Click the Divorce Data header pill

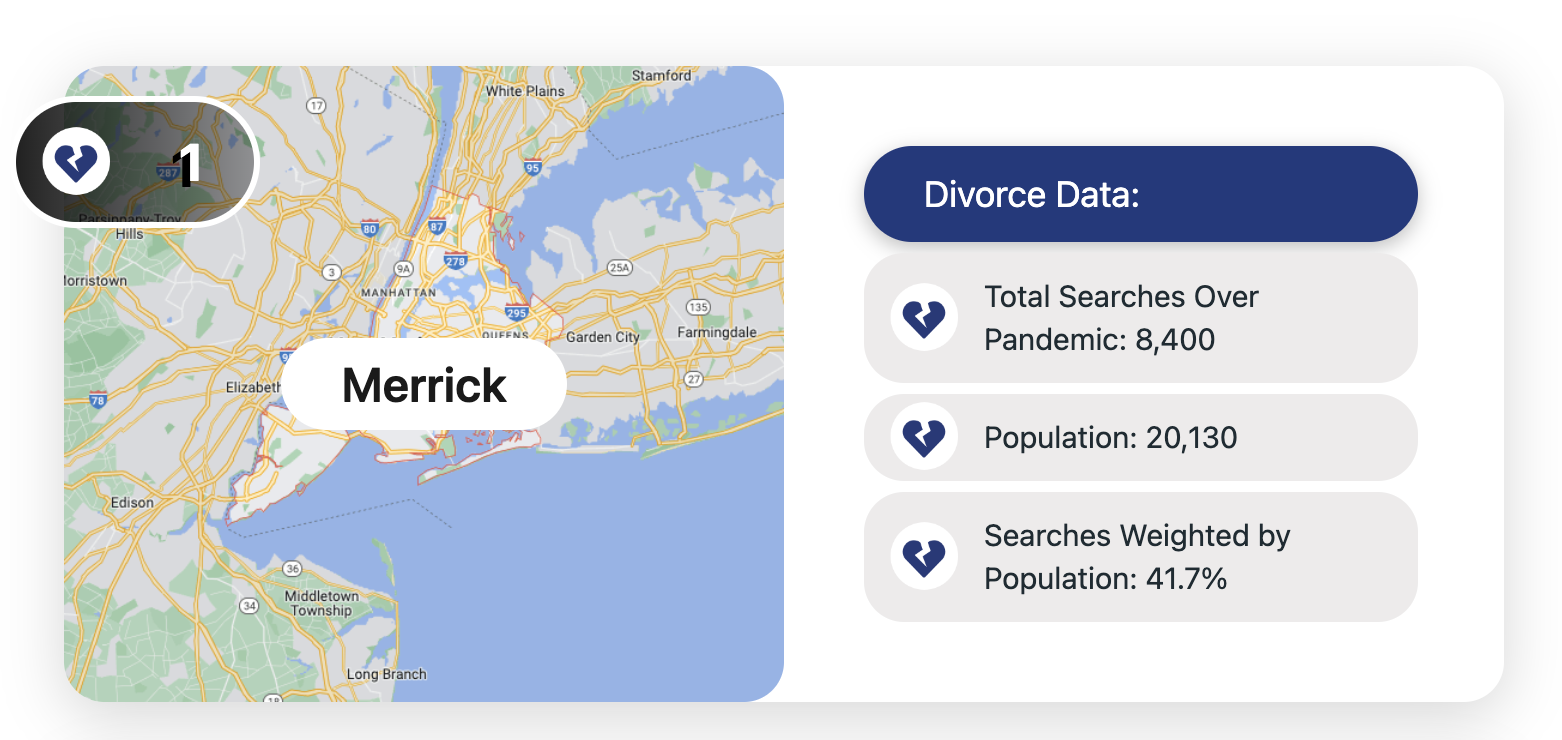[x=1141, y=194]
